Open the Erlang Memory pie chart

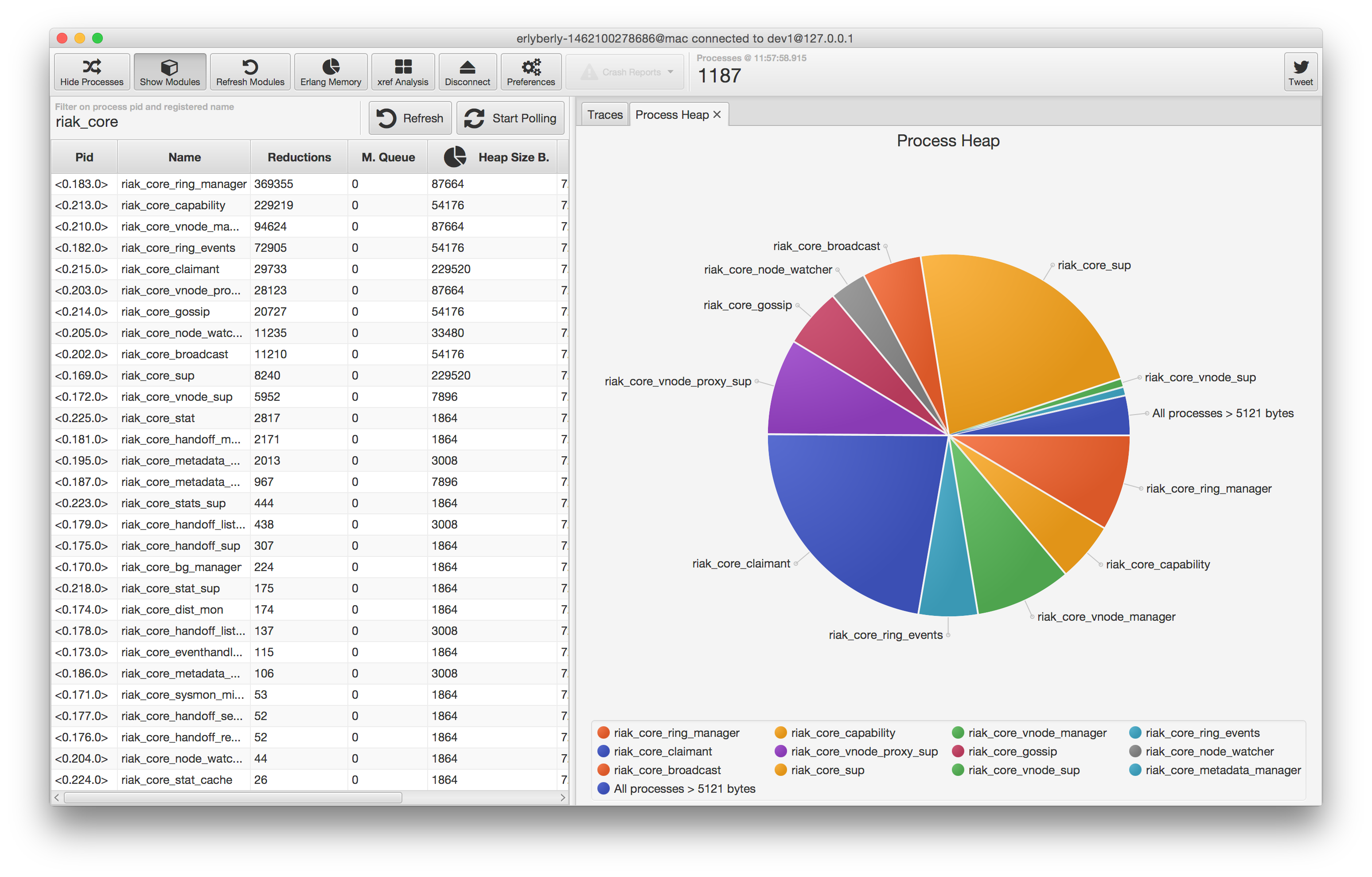coord(331,67)
